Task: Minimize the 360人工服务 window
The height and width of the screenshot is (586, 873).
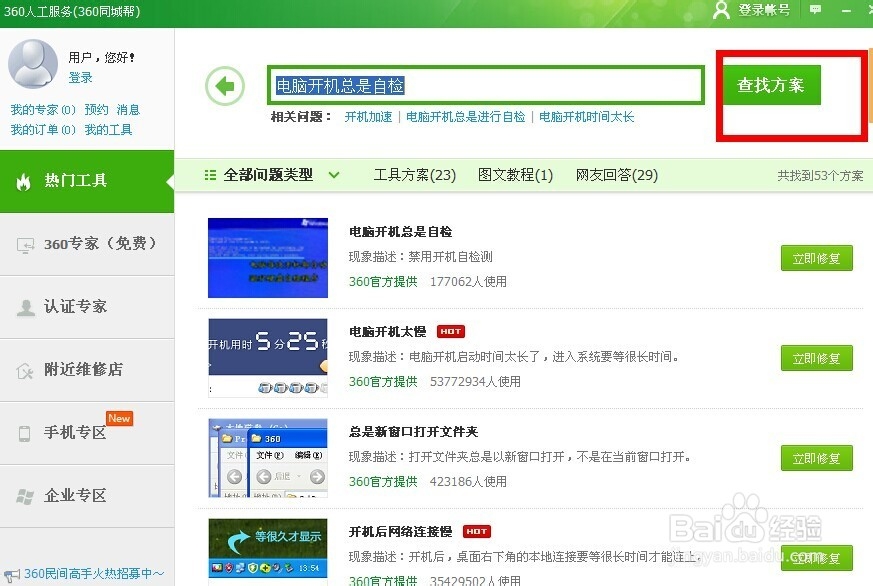Action: (x=846, y=10)
